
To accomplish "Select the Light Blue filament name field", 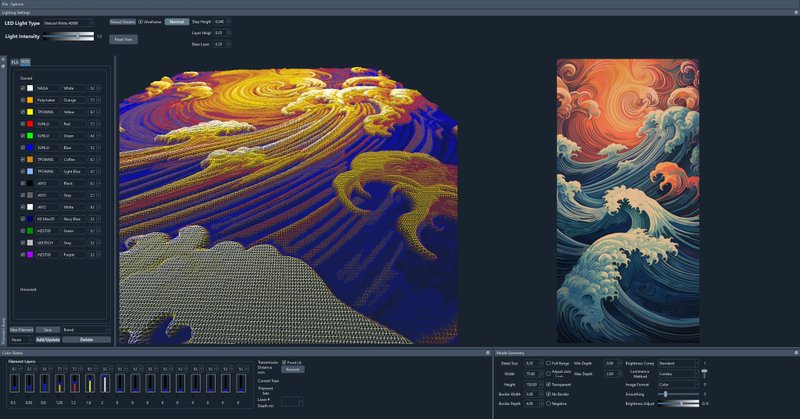I will (x=73, y=171).
